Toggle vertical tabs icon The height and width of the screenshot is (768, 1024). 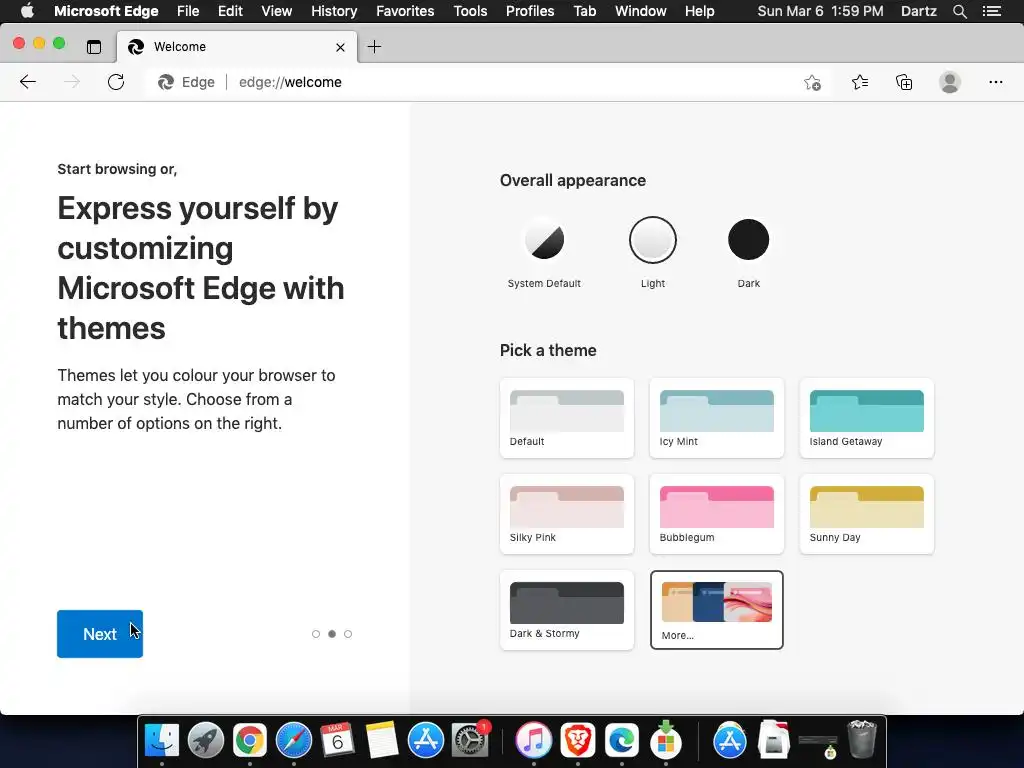pyautogui.click(x=94, y=46)
